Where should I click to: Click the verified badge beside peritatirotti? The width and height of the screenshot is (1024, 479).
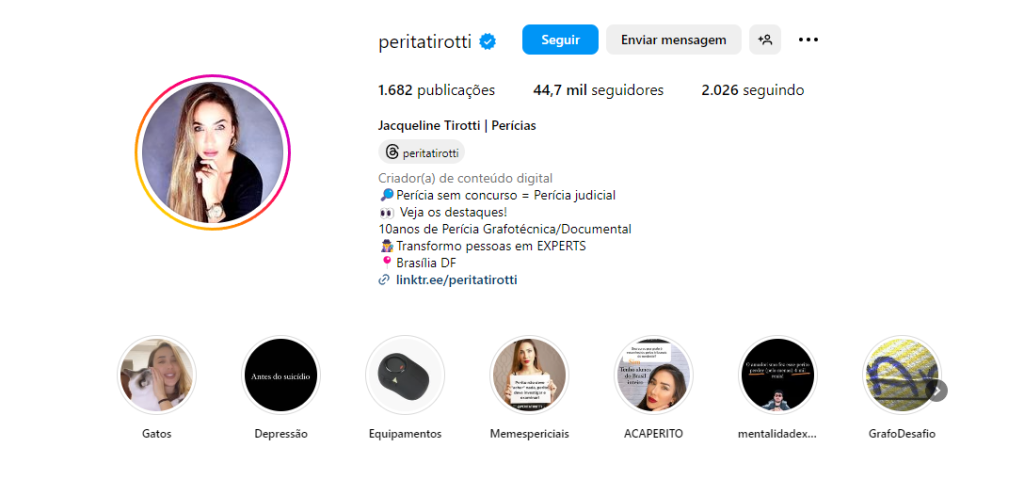[x=487, y=41]
